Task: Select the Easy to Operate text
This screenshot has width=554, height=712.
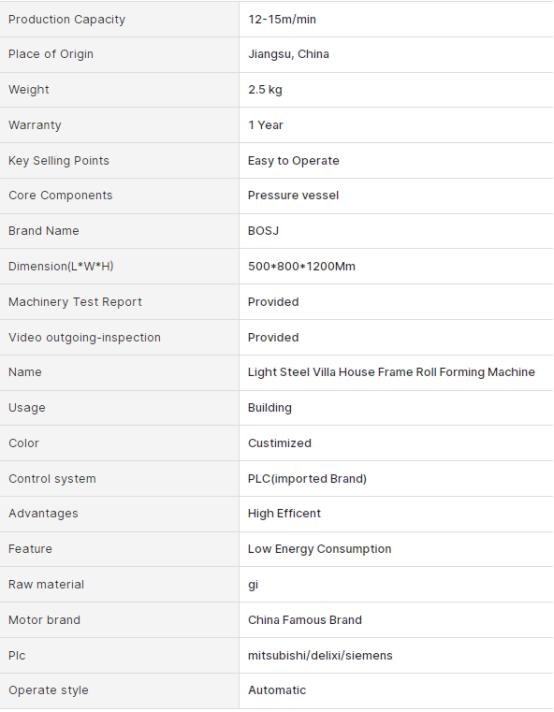Action: 293,161
